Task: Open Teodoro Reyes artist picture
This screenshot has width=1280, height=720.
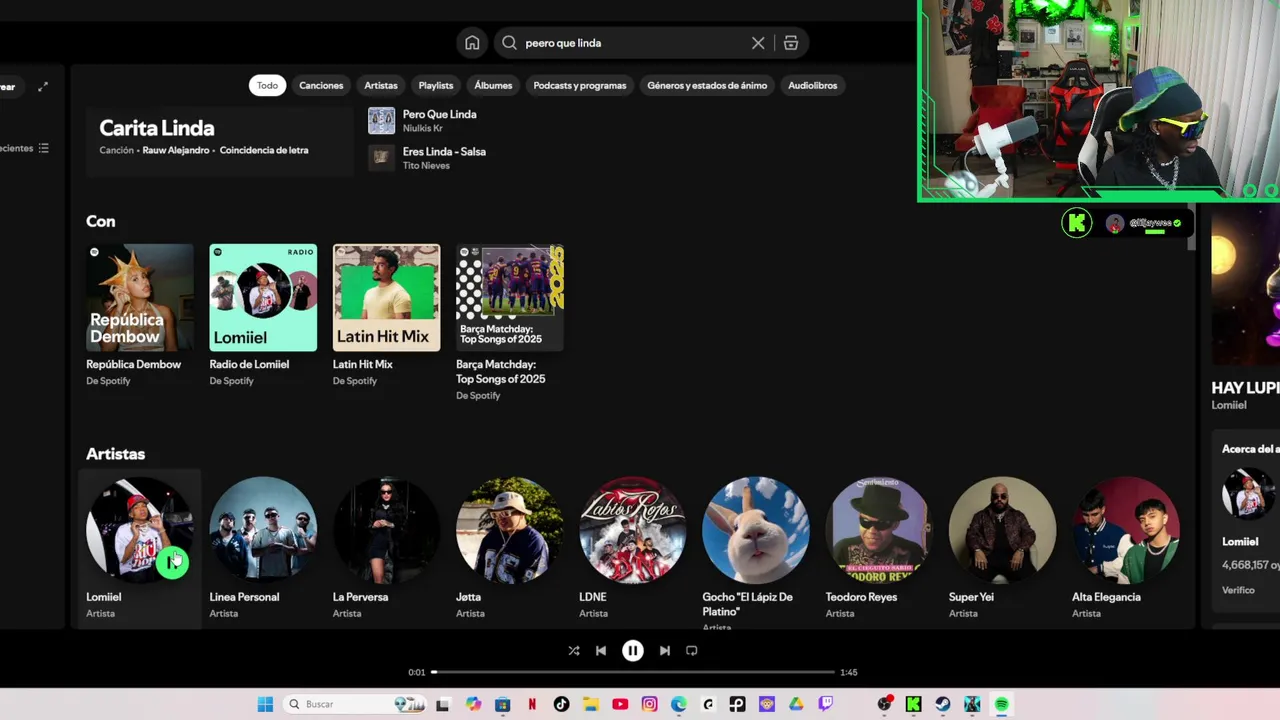Action: pyautogui.click(x=879, y=530)
